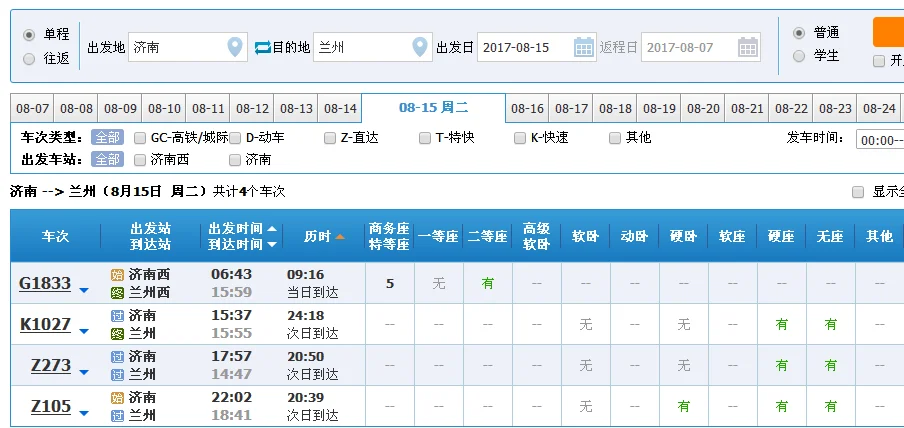The width and height of the screenshot is (904, 428).
Task: Open the G1833 train number link
Action: tap(45, 283)
